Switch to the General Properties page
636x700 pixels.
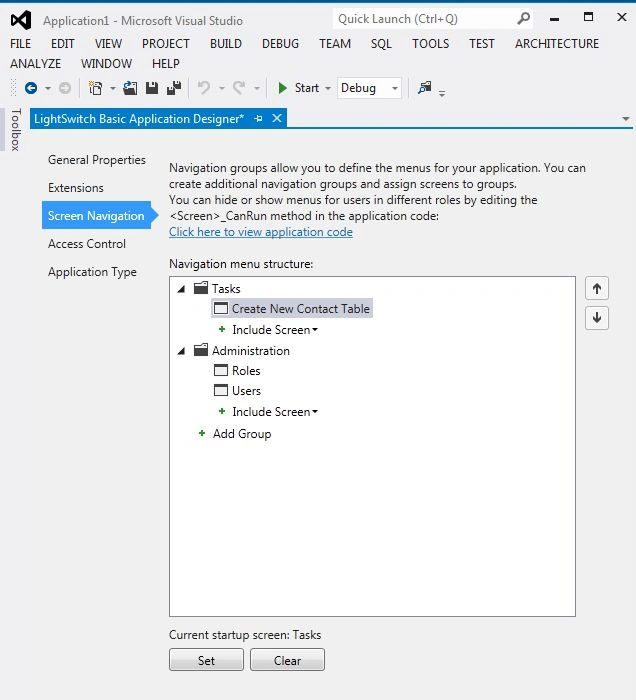(97, 160)
